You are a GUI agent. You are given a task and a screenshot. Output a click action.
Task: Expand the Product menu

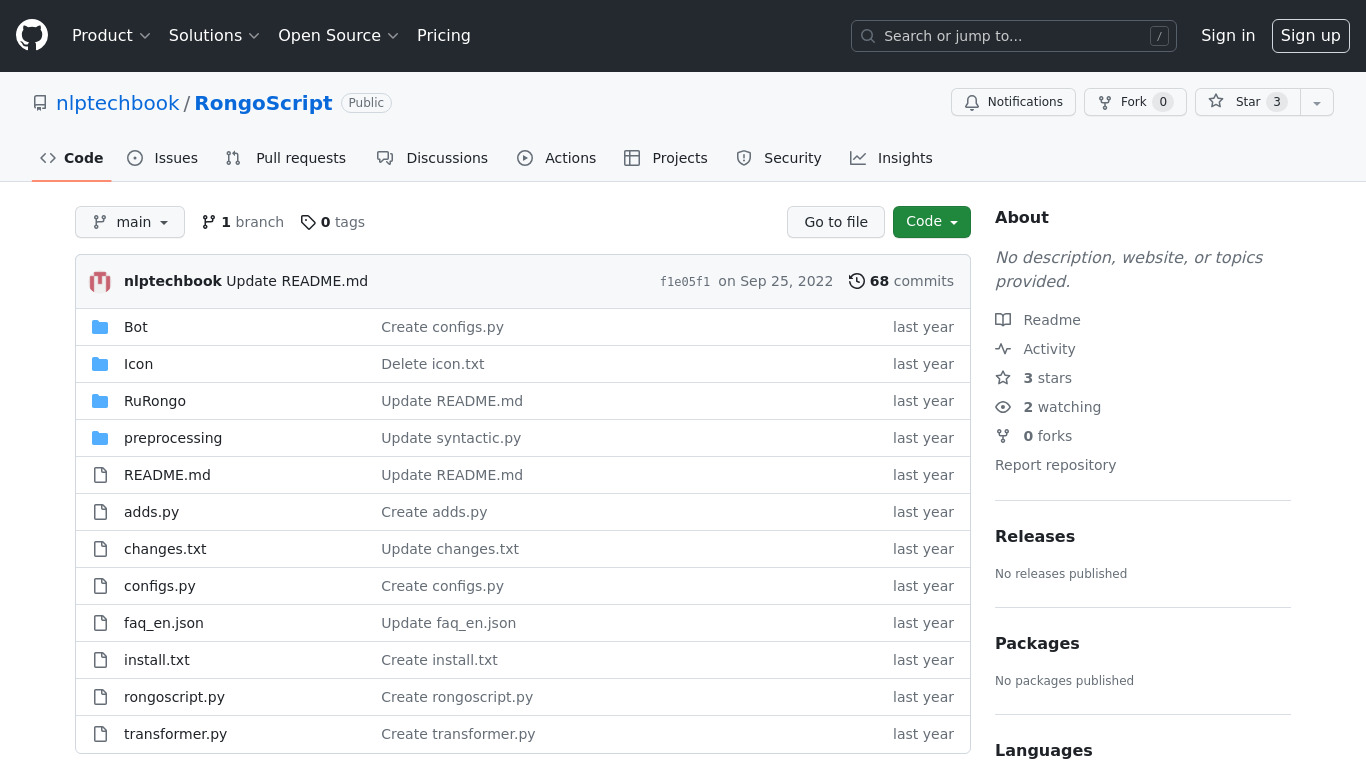point(111,36)
